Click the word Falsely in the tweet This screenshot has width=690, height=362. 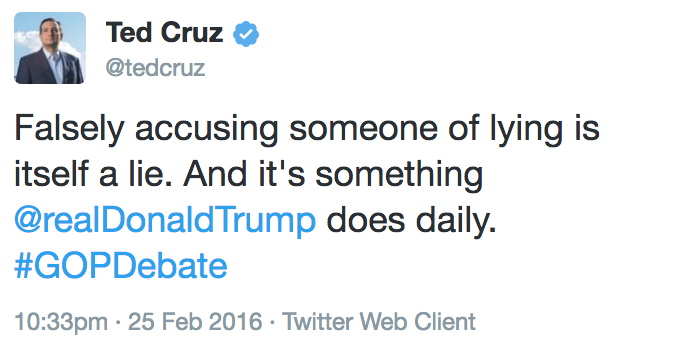(69, 129)
